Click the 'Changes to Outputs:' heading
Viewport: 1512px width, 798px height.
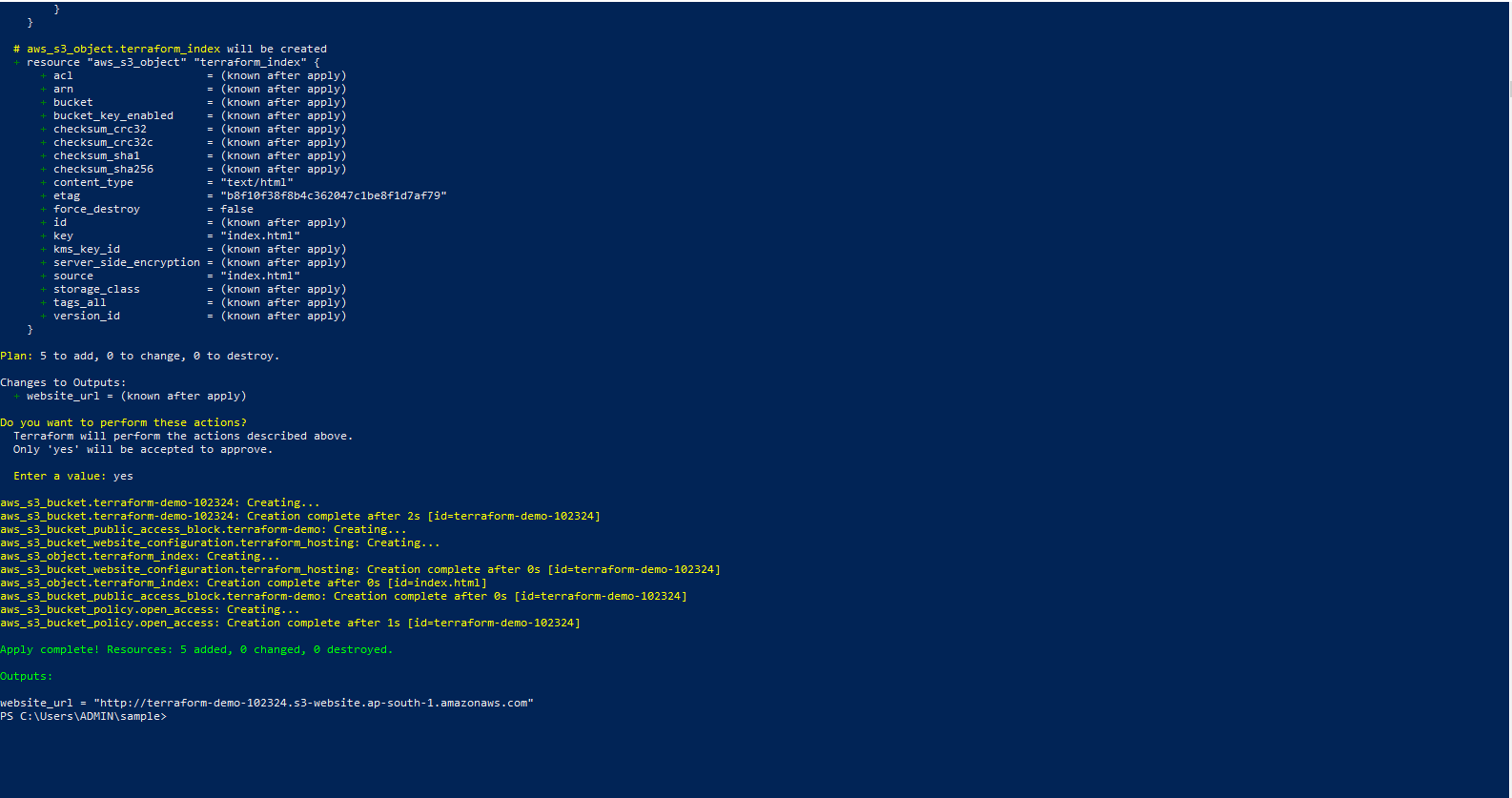point(63,382)
